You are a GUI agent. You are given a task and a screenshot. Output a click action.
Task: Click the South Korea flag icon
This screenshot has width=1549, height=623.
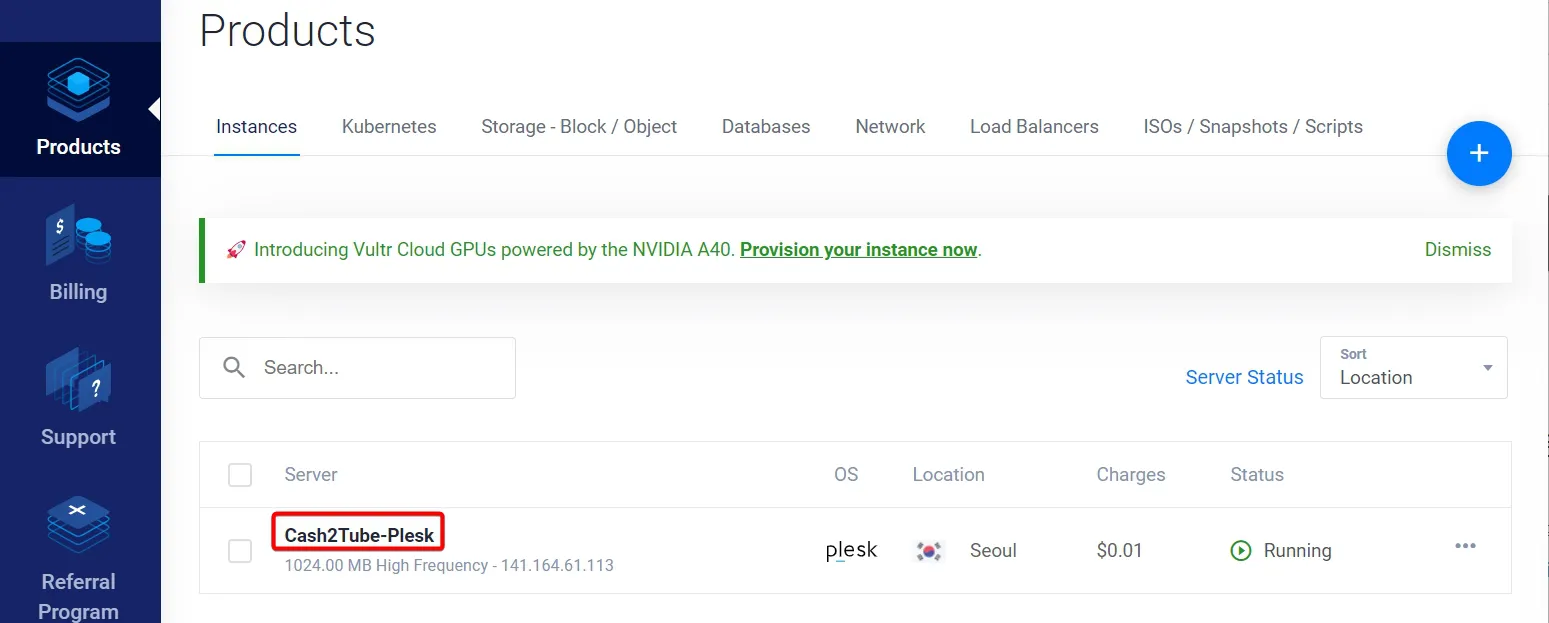pyautogui.click(x=930, y=550)
